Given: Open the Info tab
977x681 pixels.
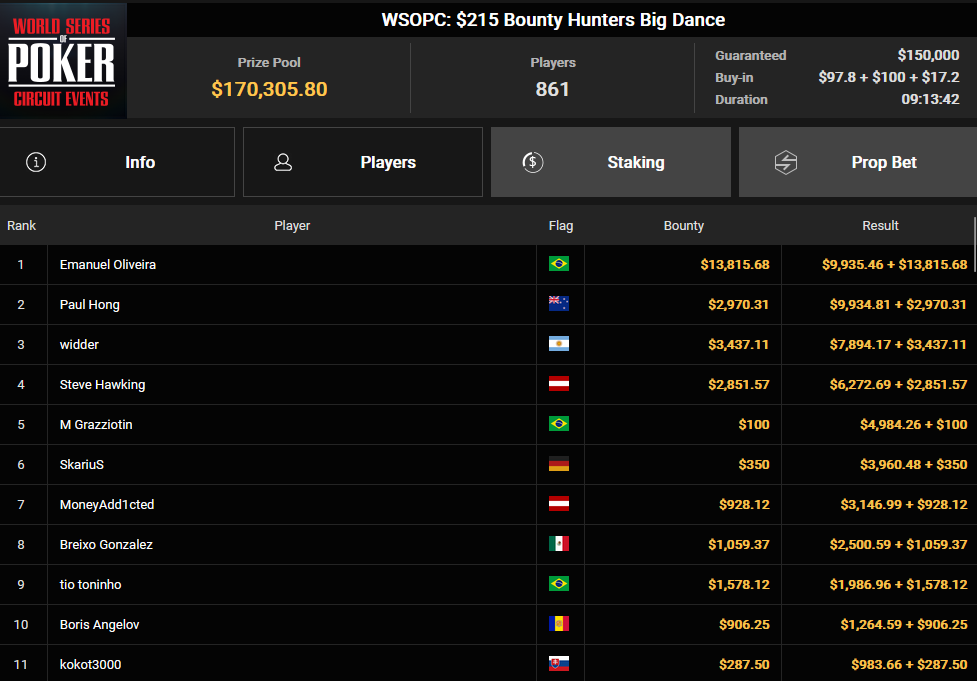Looking at the screenshot, I should coord(117,162).
